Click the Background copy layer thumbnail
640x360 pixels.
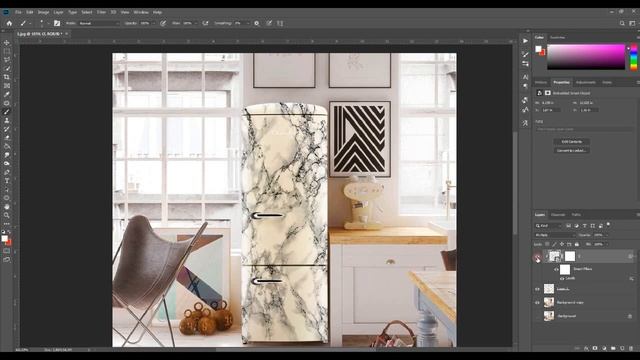[x=549, y=302]
